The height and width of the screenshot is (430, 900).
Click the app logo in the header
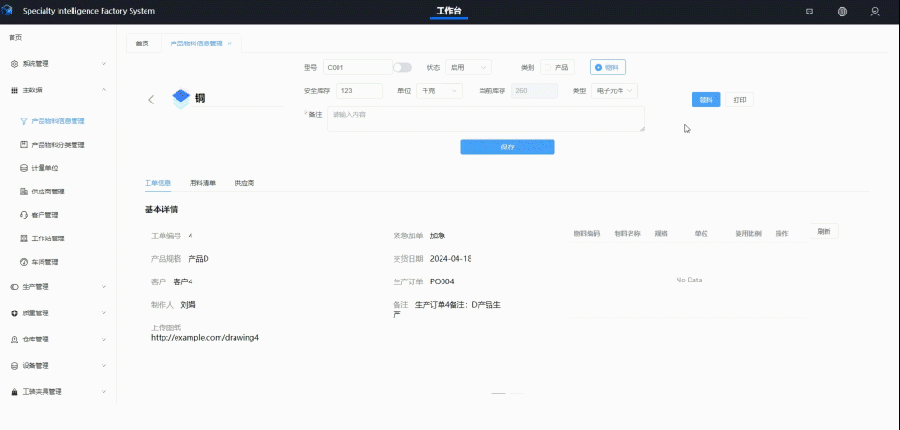(x=7, y=11)
